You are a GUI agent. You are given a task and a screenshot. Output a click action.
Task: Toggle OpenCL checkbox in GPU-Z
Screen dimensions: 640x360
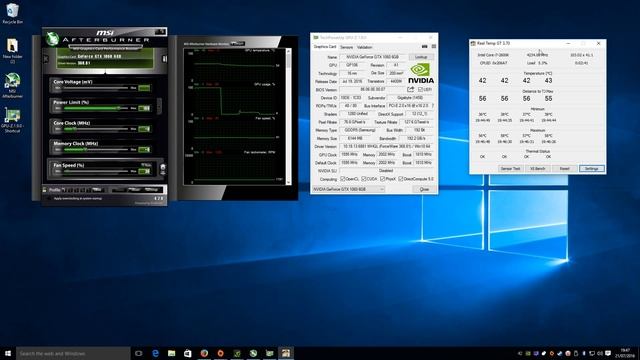(x=343, y=179)
